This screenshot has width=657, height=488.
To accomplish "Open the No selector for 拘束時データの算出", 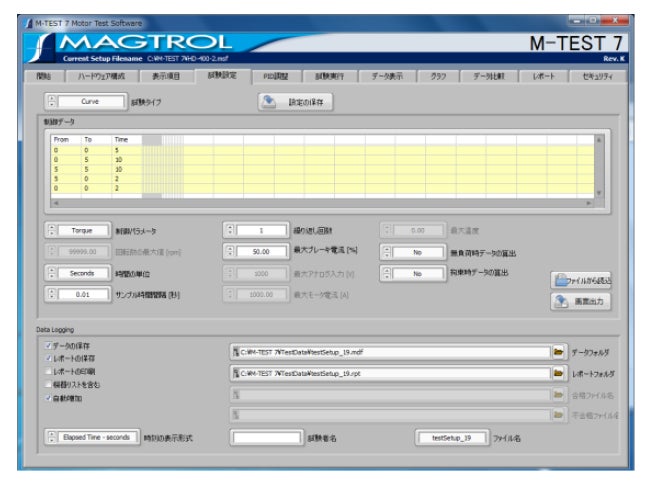I will click(413, 274).
